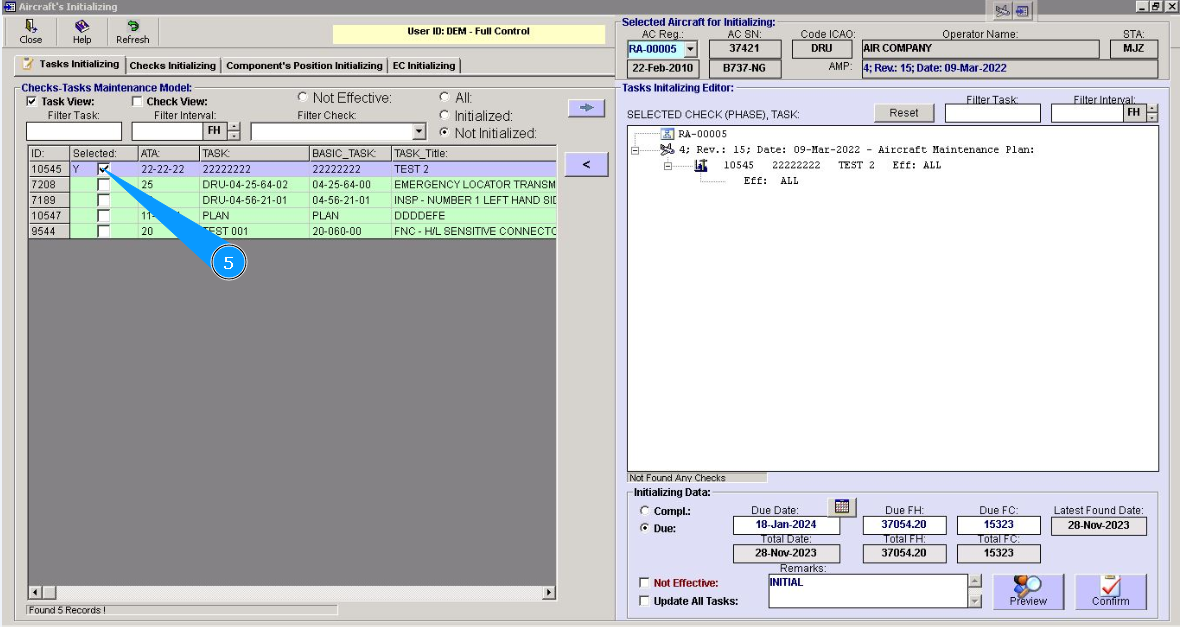Select the Initialized radio option
1180x633 pixels.
point(445,116)
